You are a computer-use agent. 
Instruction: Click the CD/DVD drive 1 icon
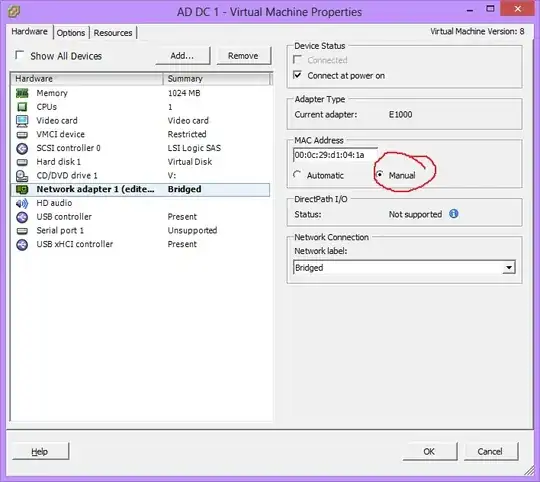coord(22,176)
